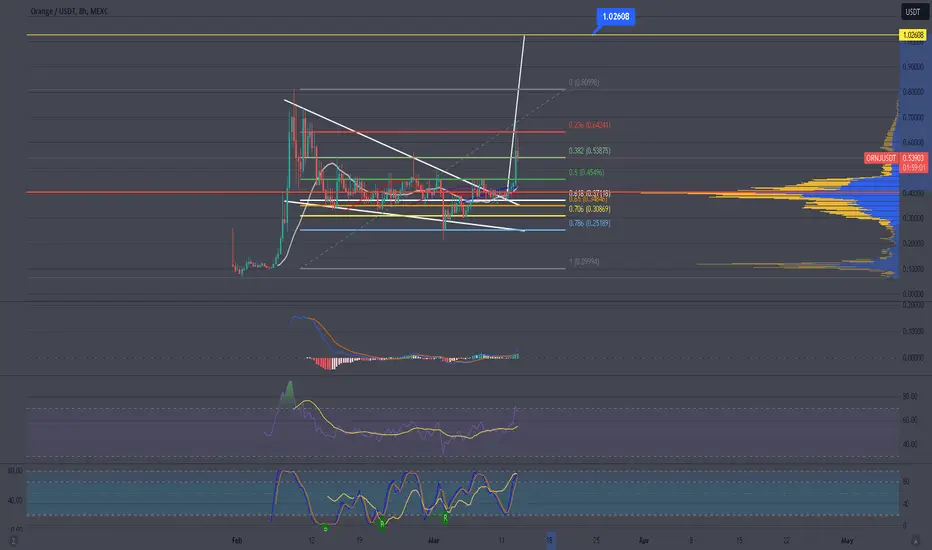Viewport: 932px width, 550px height.
Task: Click the round icon at bottom-left corner
Action: [x=13, y=540]
